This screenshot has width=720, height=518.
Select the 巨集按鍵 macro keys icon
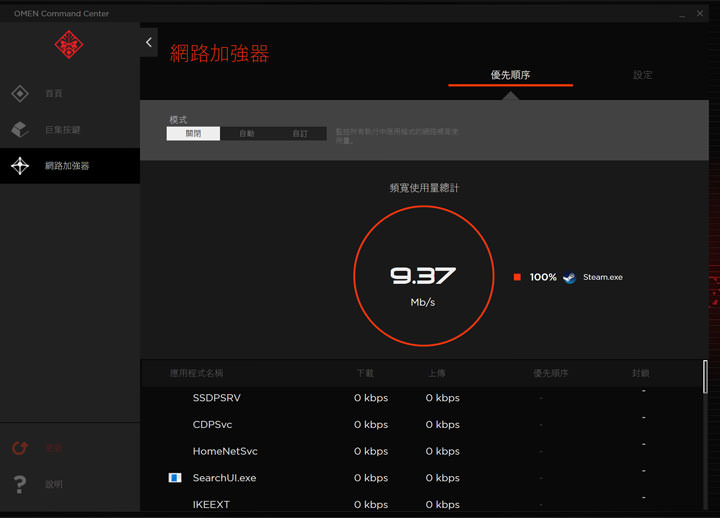click(x=20, y=130)
